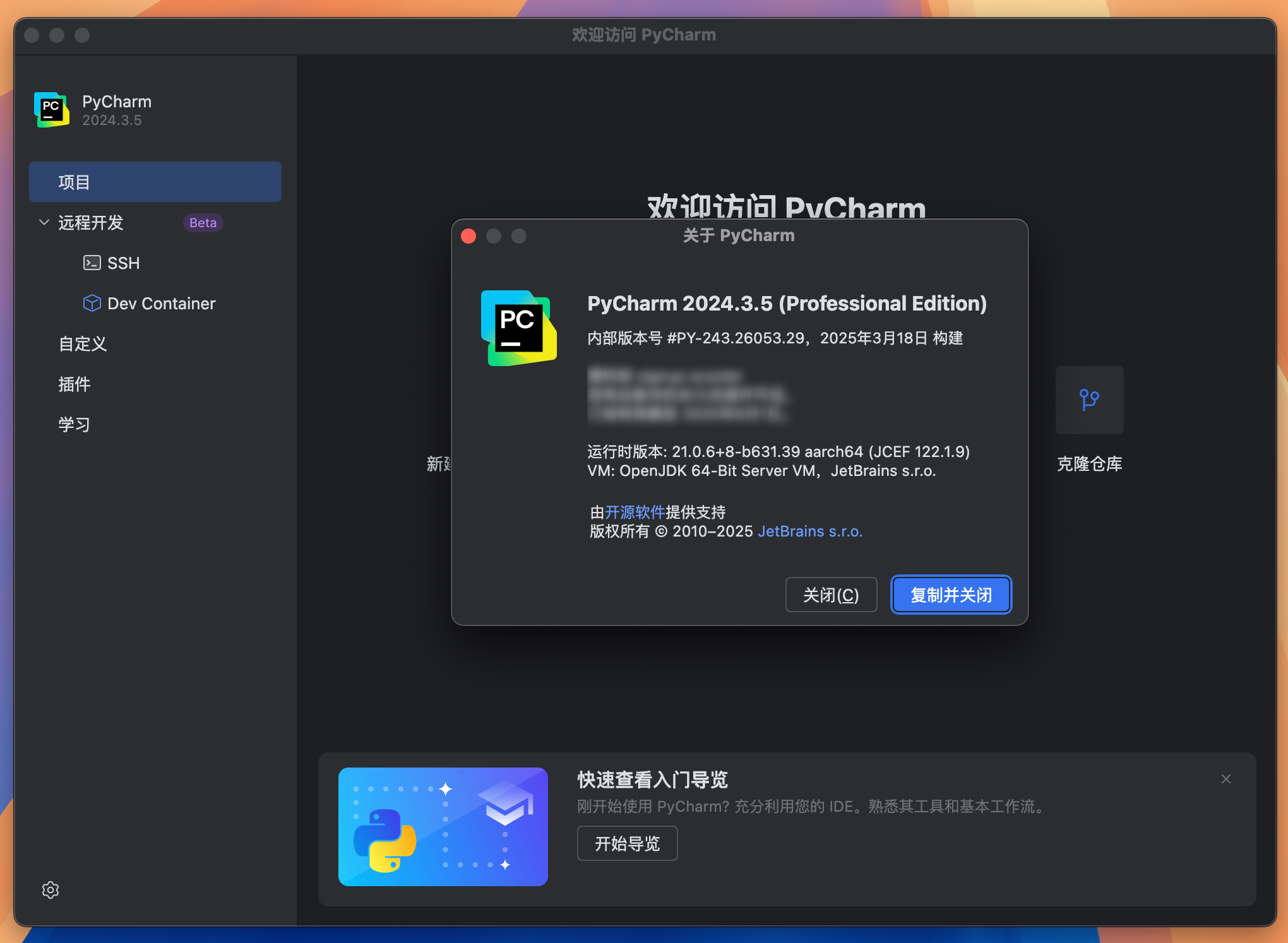
Task: Click the PyCharm 2024.3.5 Professional Edition heading
Action: 787,304
